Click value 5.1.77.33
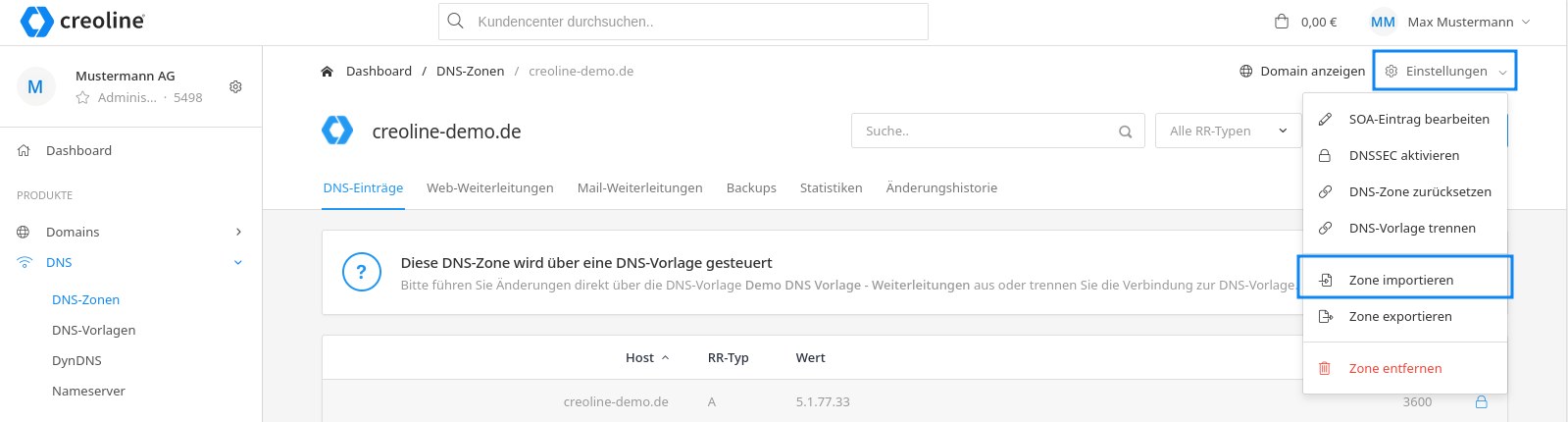 823,401
